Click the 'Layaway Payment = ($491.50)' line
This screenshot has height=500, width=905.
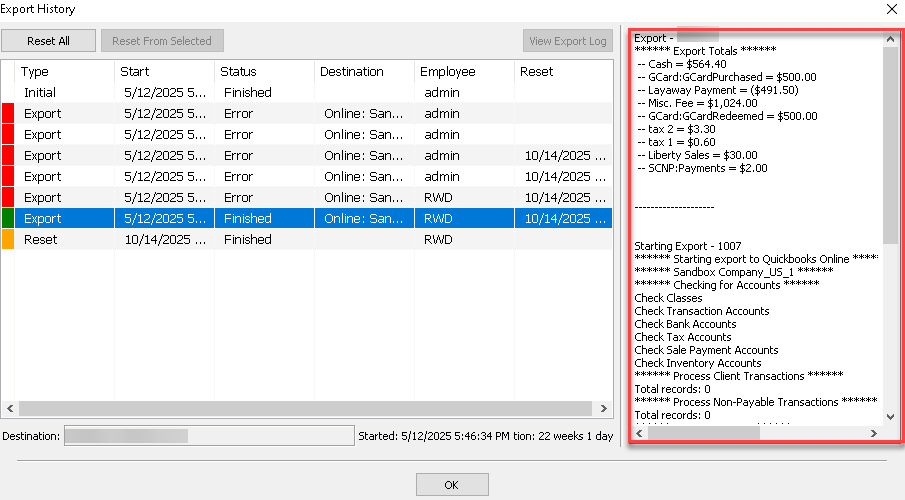718,90
